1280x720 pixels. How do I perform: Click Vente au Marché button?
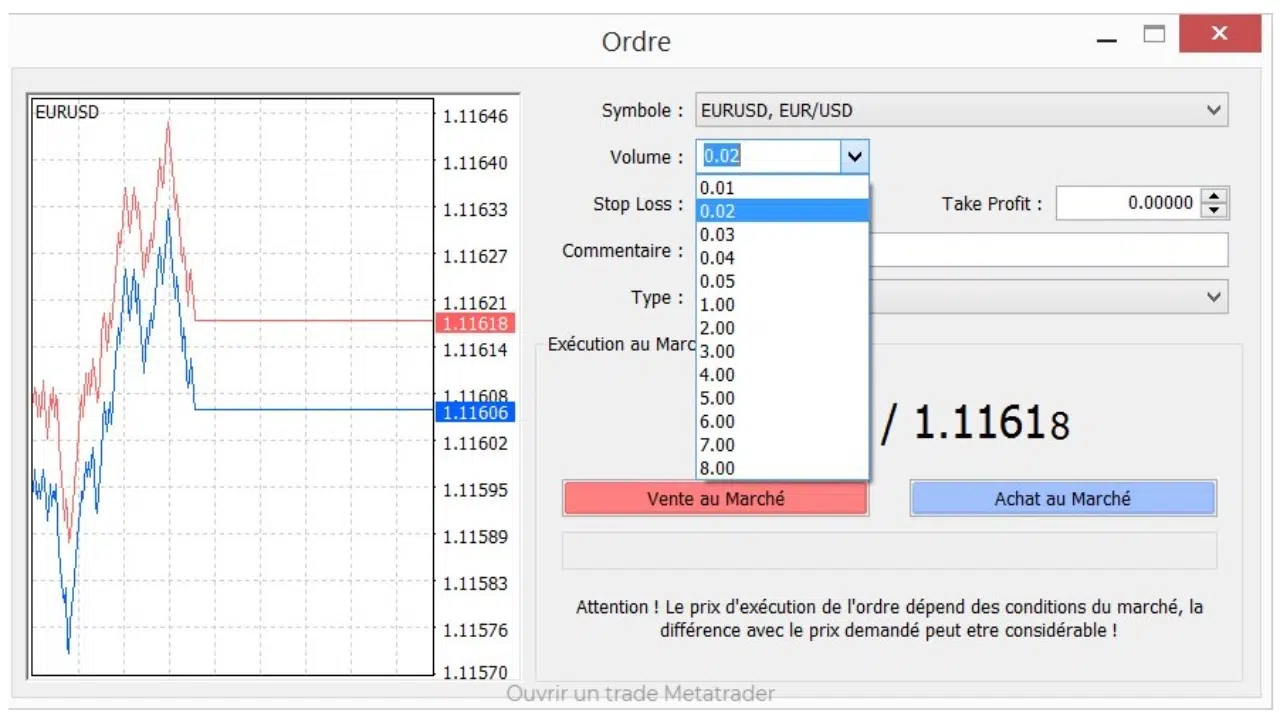click(x=716, y=498)
